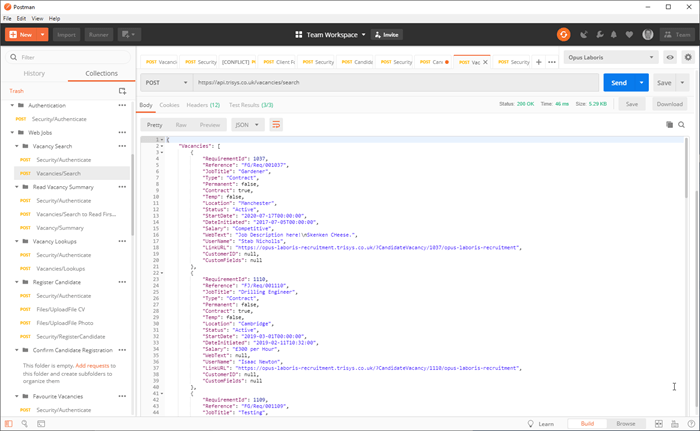Open the Save button dropdown arrow
Viewport: 700px width, 431px height.
coord(682,83)
